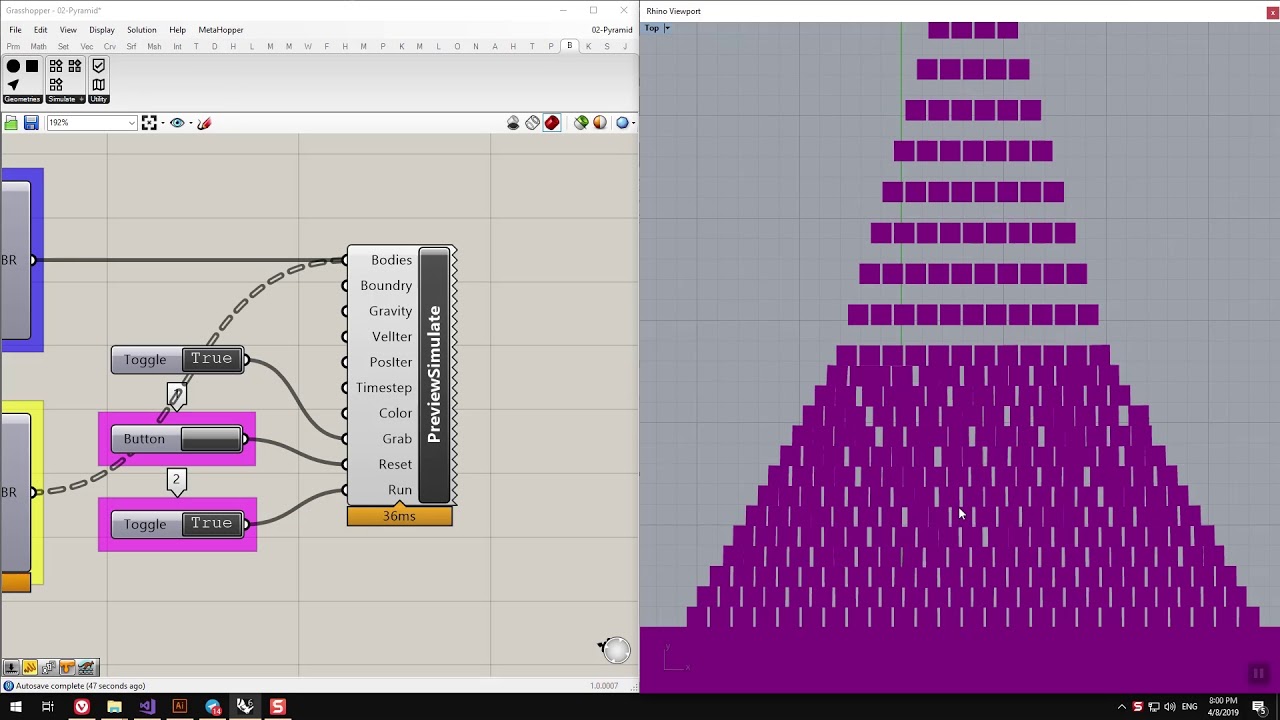Switch to the Prm component tab
This screenshot has height=720, width=1280.
coord(13,47)
